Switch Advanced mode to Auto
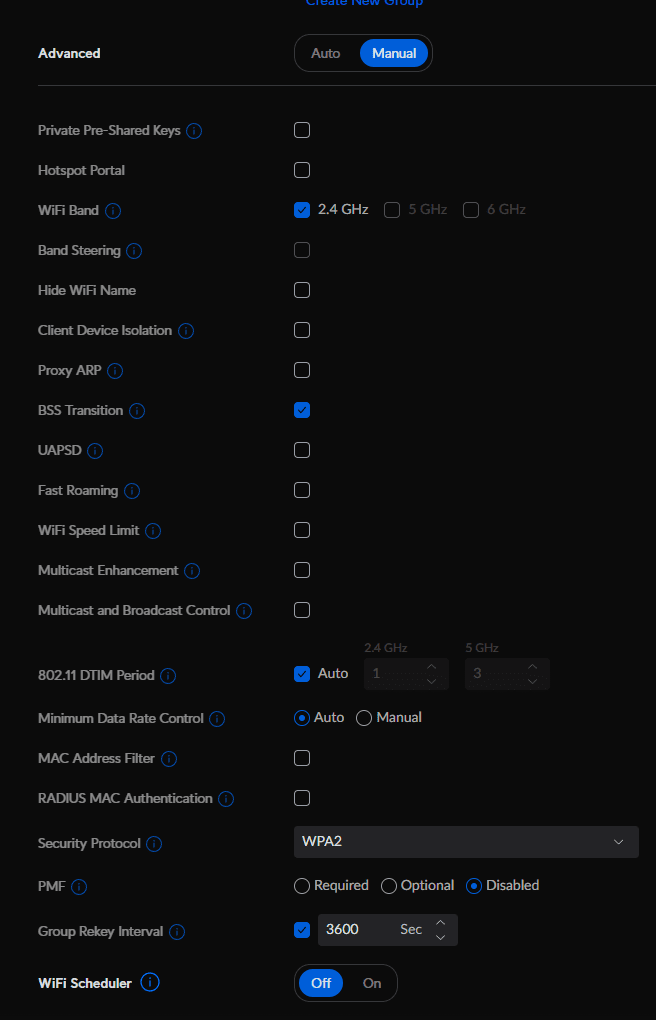The width and height of the screenshot is (656, 1020). click(x=325, y=53)
